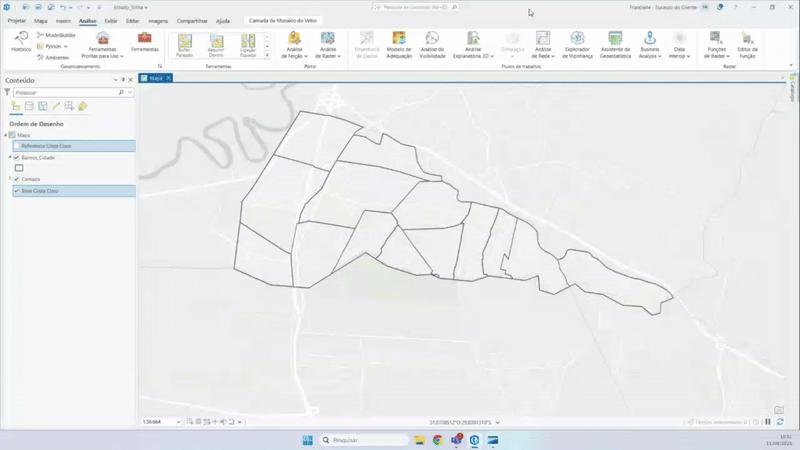The height and width of the screenshot is (450, 800).
Task: Switch to list by data source view
Action: click(29, 106)
